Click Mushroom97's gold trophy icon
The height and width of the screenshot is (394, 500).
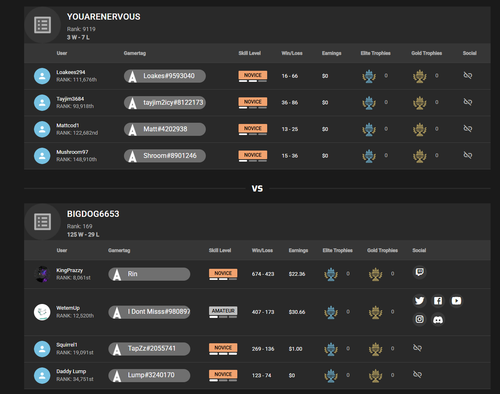(420, 156)
